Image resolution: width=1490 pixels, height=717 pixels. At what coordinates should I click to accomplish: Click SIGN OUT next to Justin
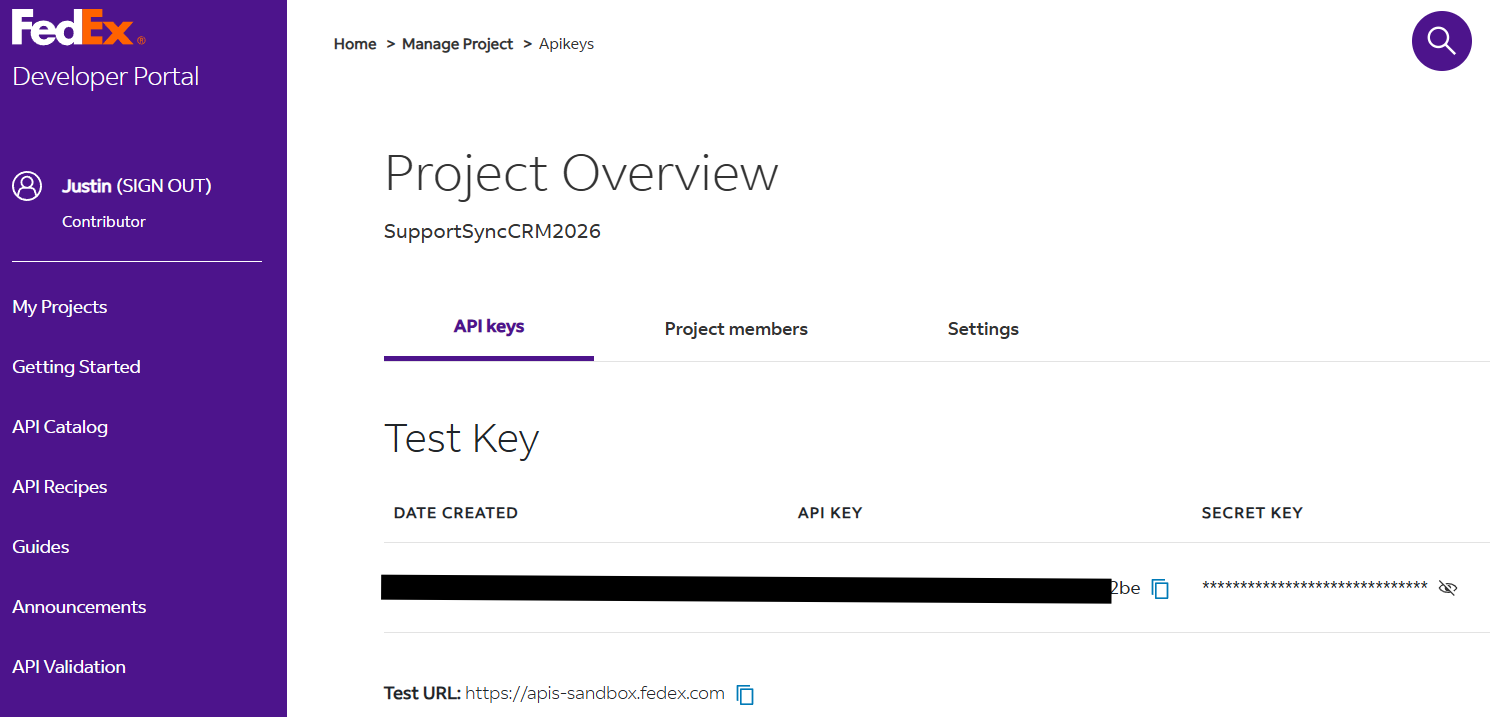click(164, 186)
